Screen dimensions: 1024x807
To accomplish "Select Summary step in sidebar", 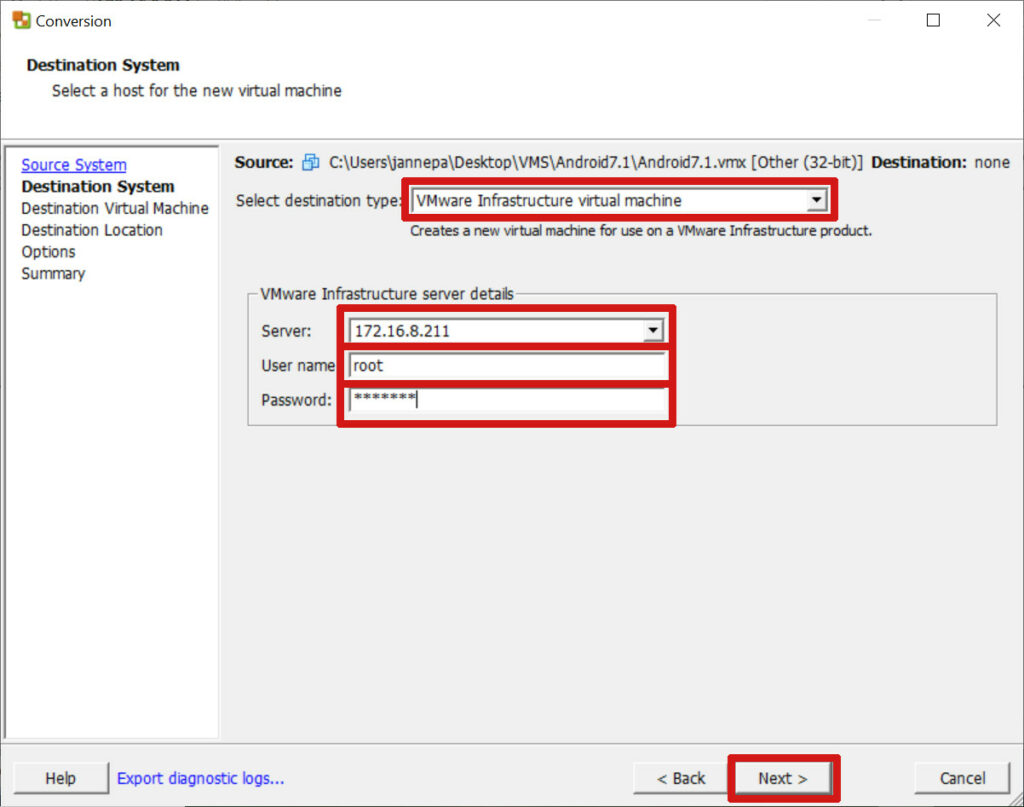I will [x=53, y=274].
